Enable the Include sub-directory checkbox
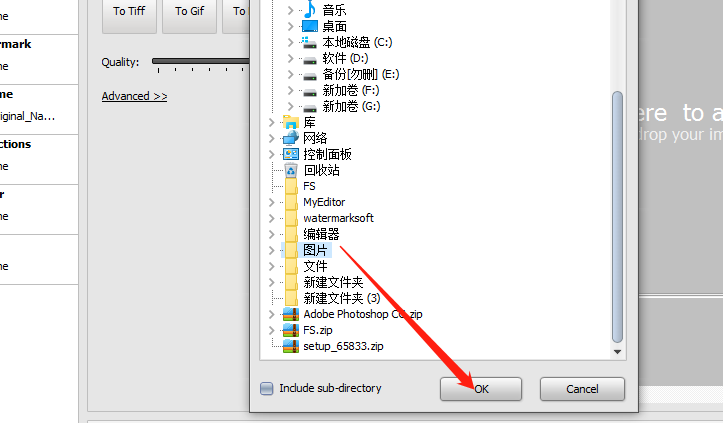This screenshot has height=423, width=723. click(x=267, y=388)
